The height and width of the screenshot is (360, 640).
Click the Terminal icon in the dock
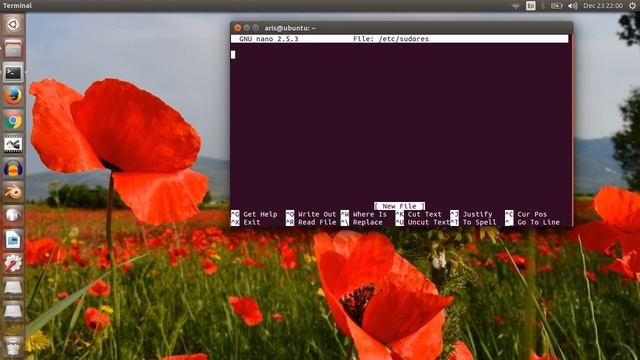[13, 73]
